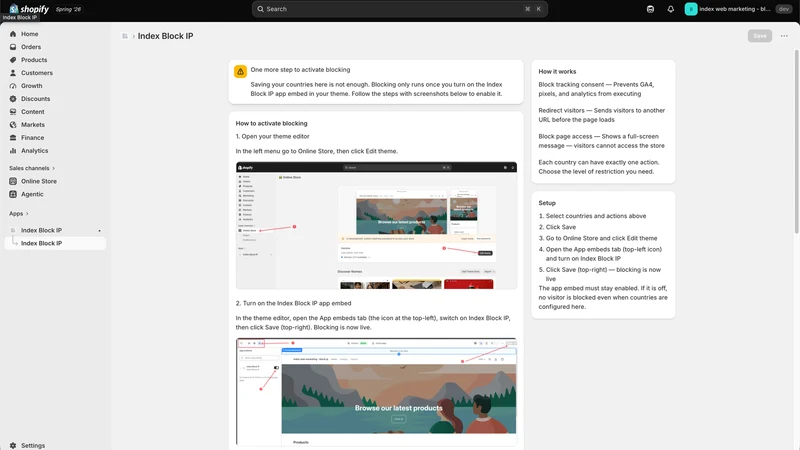Open Finance from the sidebar

click(x=55, y=138)
